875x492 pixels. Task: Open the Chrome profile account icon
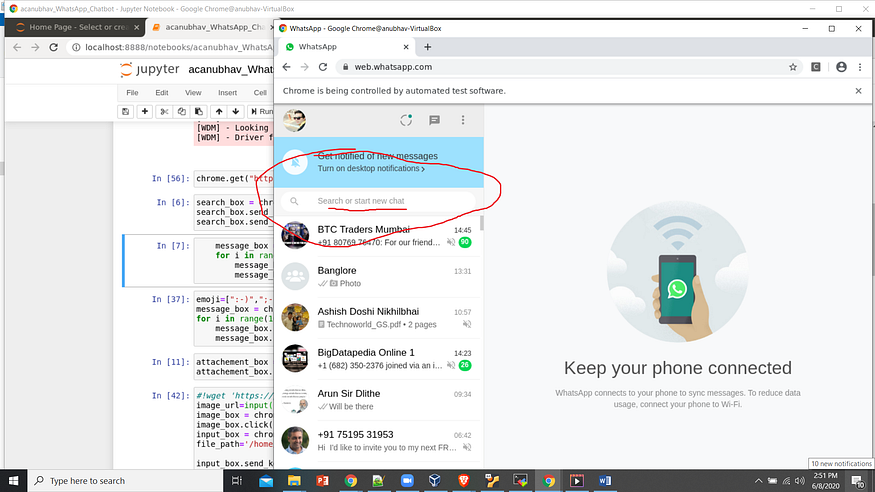(x=841, y=67)
